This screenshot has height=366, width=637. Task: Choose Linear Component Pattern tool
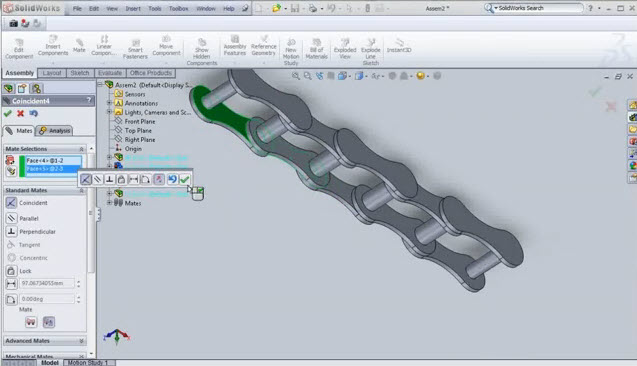(x=104, y=45)
